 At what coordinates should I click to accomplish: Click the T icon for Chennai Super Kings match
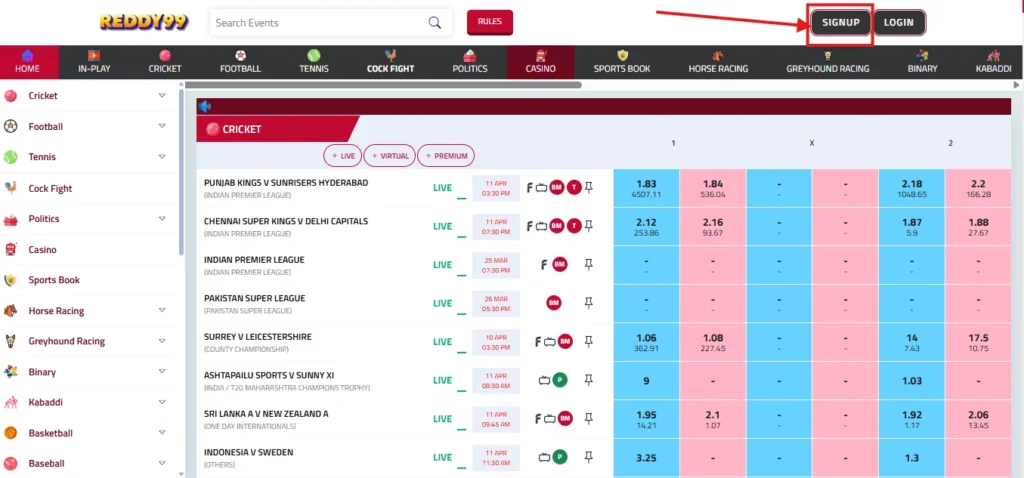(x=574, y=226)
